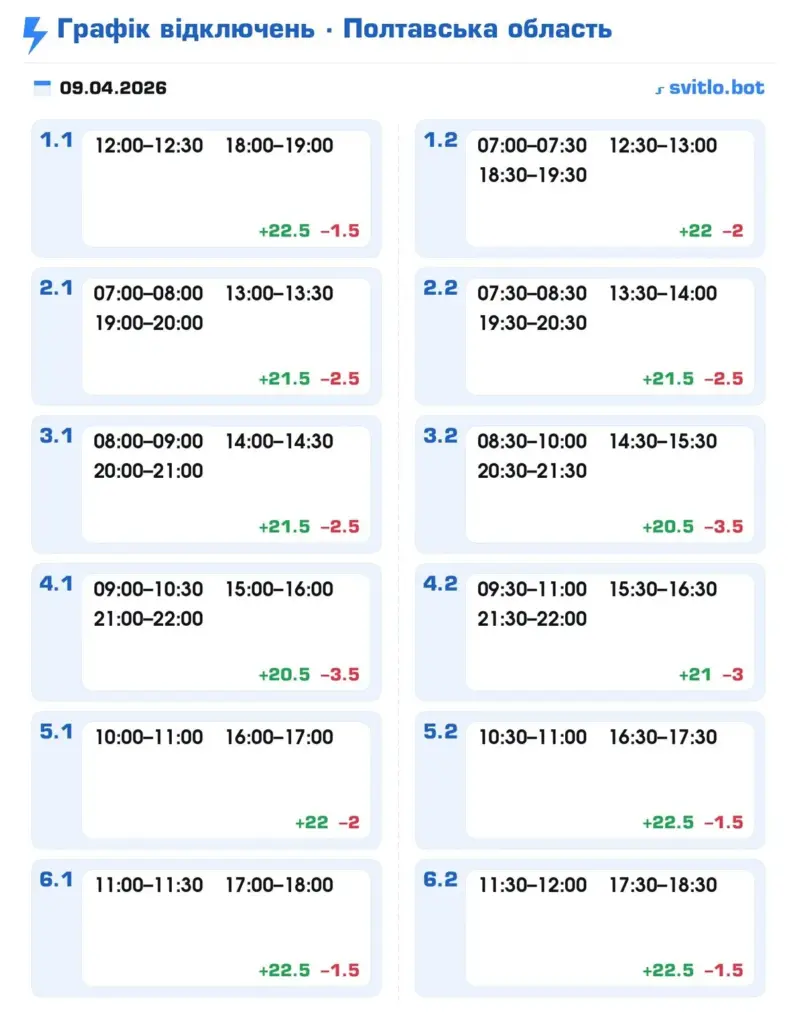Click the group 2.1 label
The width and height of the screenshot is (796, 1024).
[56, 288]
